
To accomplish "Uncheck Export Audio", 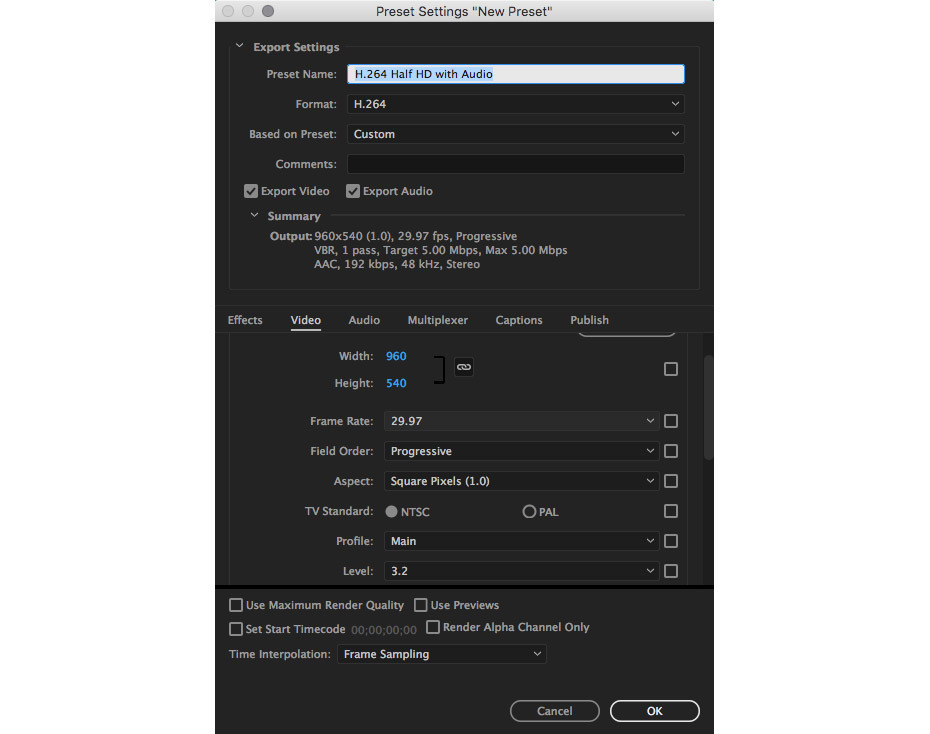I will tap(353, 191).
